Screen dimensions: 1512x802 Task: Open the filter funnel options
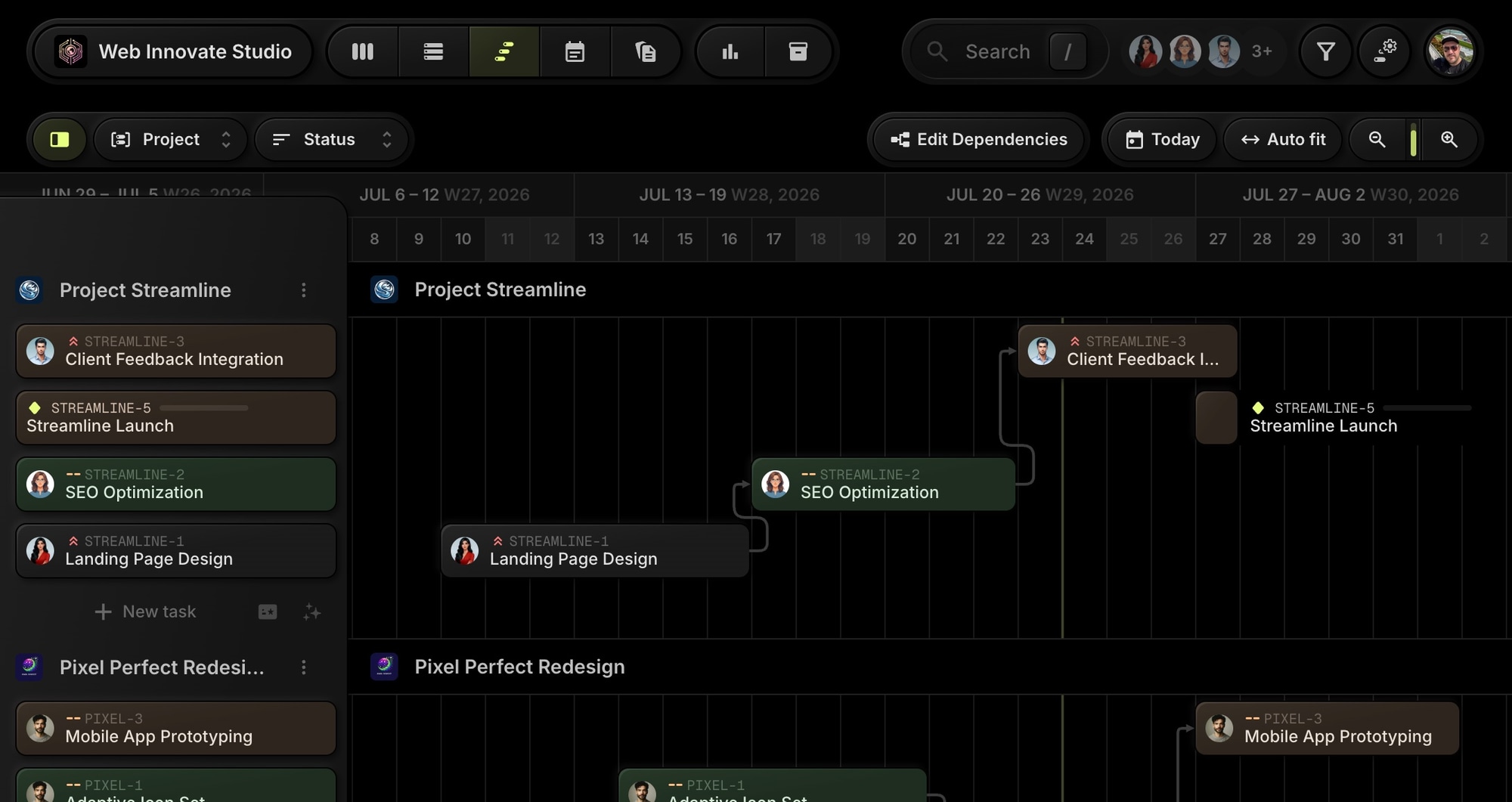click(x=1325, y=51)
